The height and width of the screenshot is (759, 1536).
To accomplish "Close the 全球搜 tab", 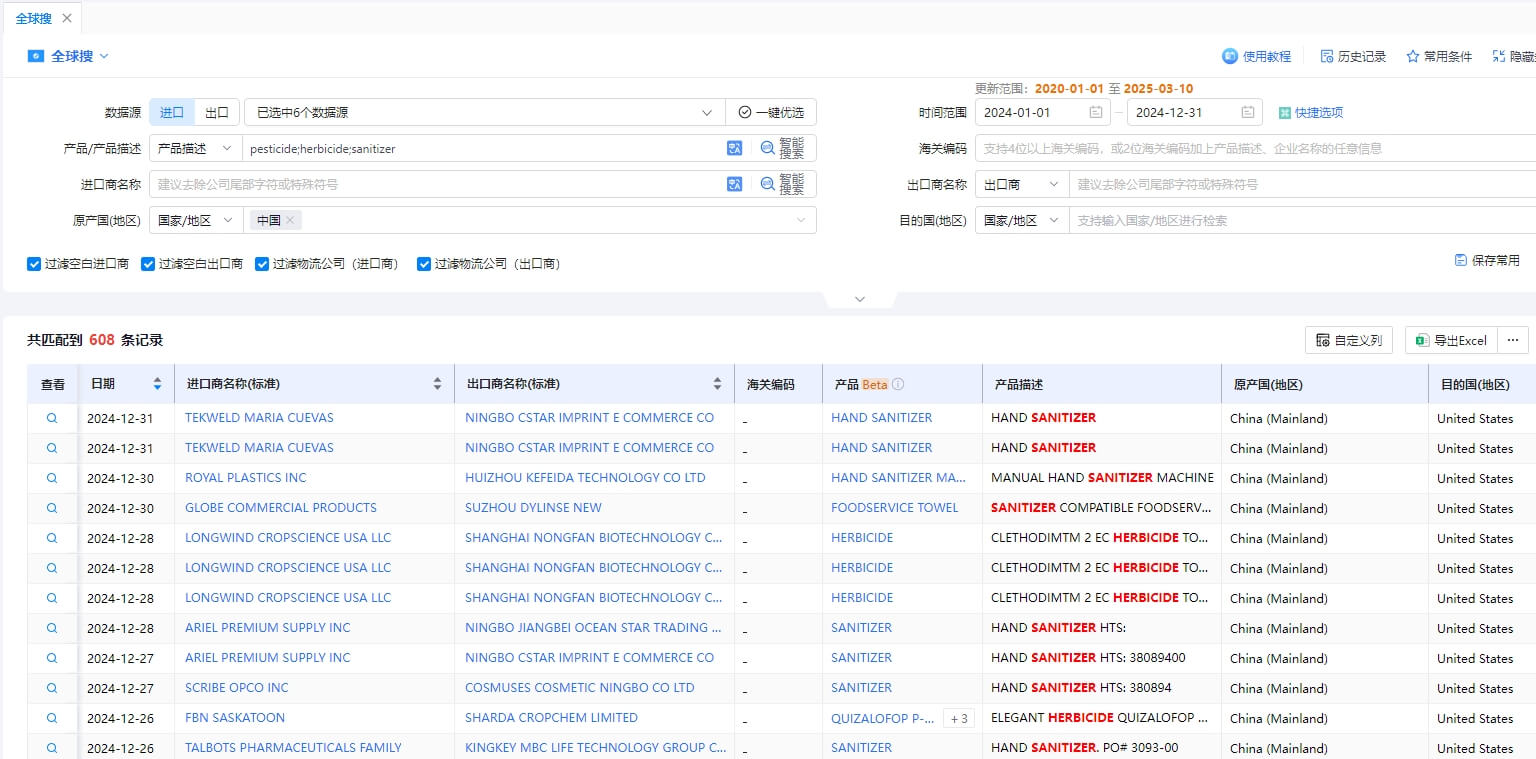I will point(67,18).
